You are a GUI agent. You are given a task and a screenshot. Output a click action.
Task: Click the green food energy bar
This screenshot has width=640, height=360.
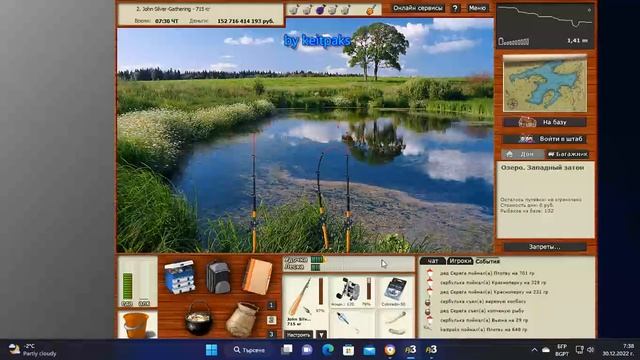click(127, 287)
